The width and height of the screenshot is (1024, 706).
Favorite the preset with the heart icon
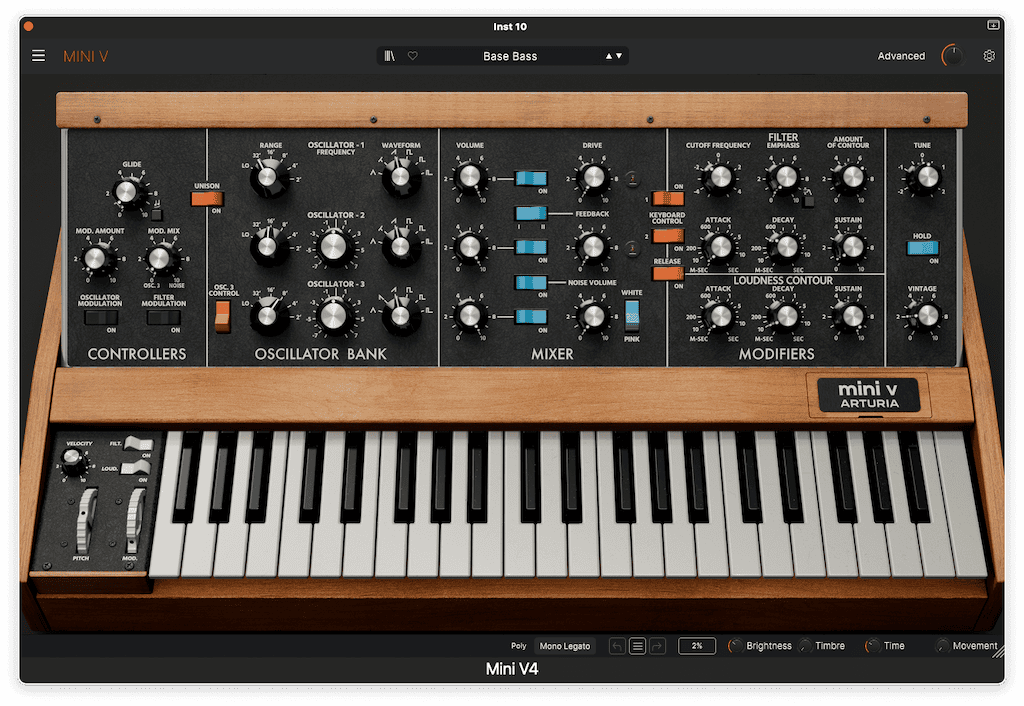[x=413, y=56]
